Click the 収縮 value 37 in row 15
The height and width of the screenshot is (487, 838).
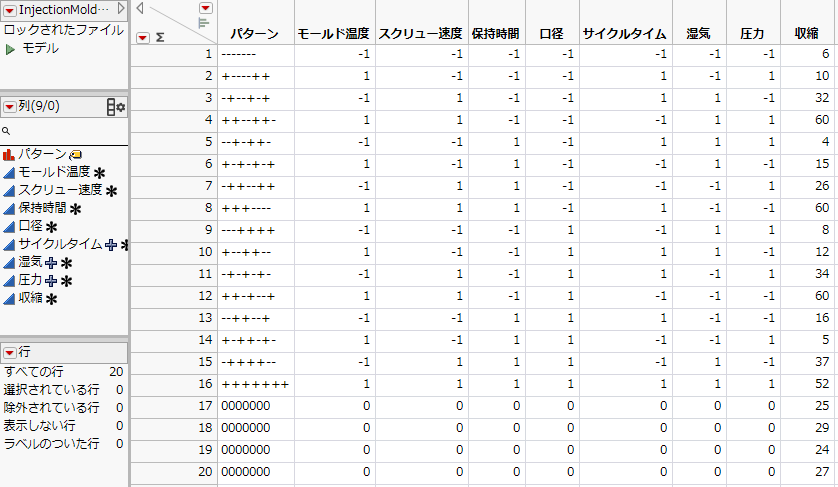point(822,362)
